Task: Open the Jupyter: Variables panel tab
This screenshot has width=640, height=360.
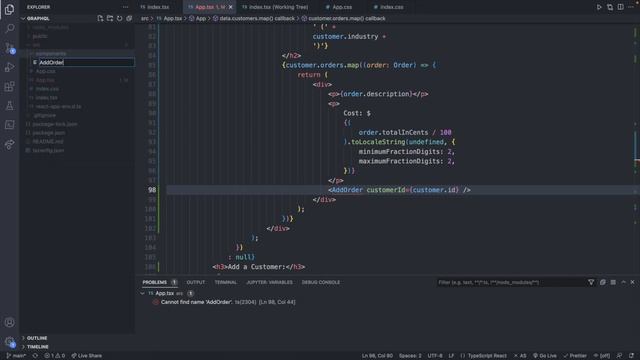Action: [x=269, y=282]
